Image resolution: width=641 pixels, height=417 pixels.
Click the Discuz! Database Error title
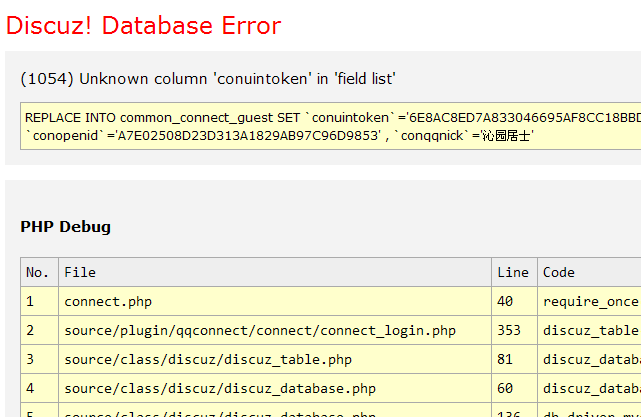(x=143, y=25)
